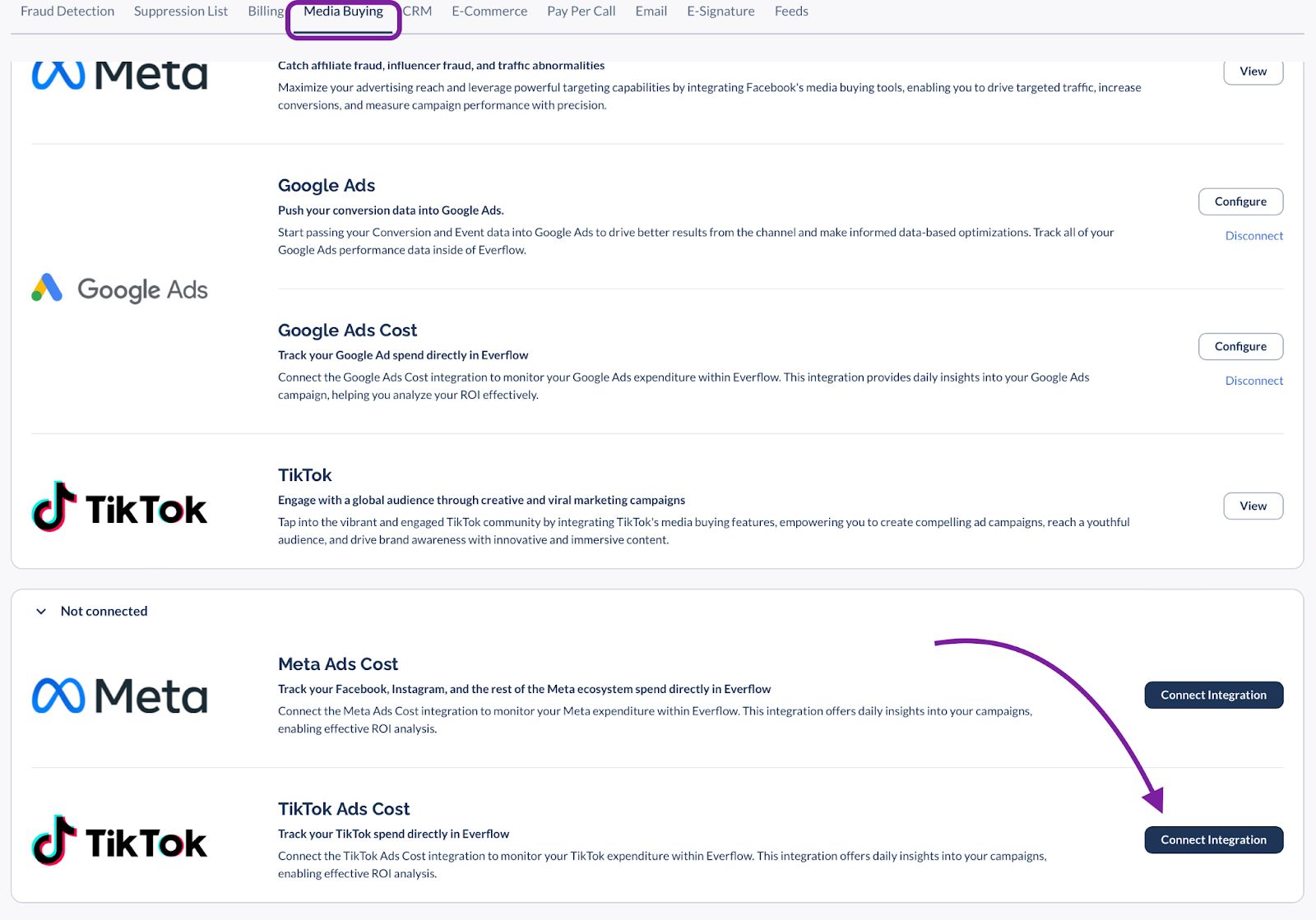Switch to the Suppression List tab
The height and width of the screenshot is (920, 1316).
[181, 12]
